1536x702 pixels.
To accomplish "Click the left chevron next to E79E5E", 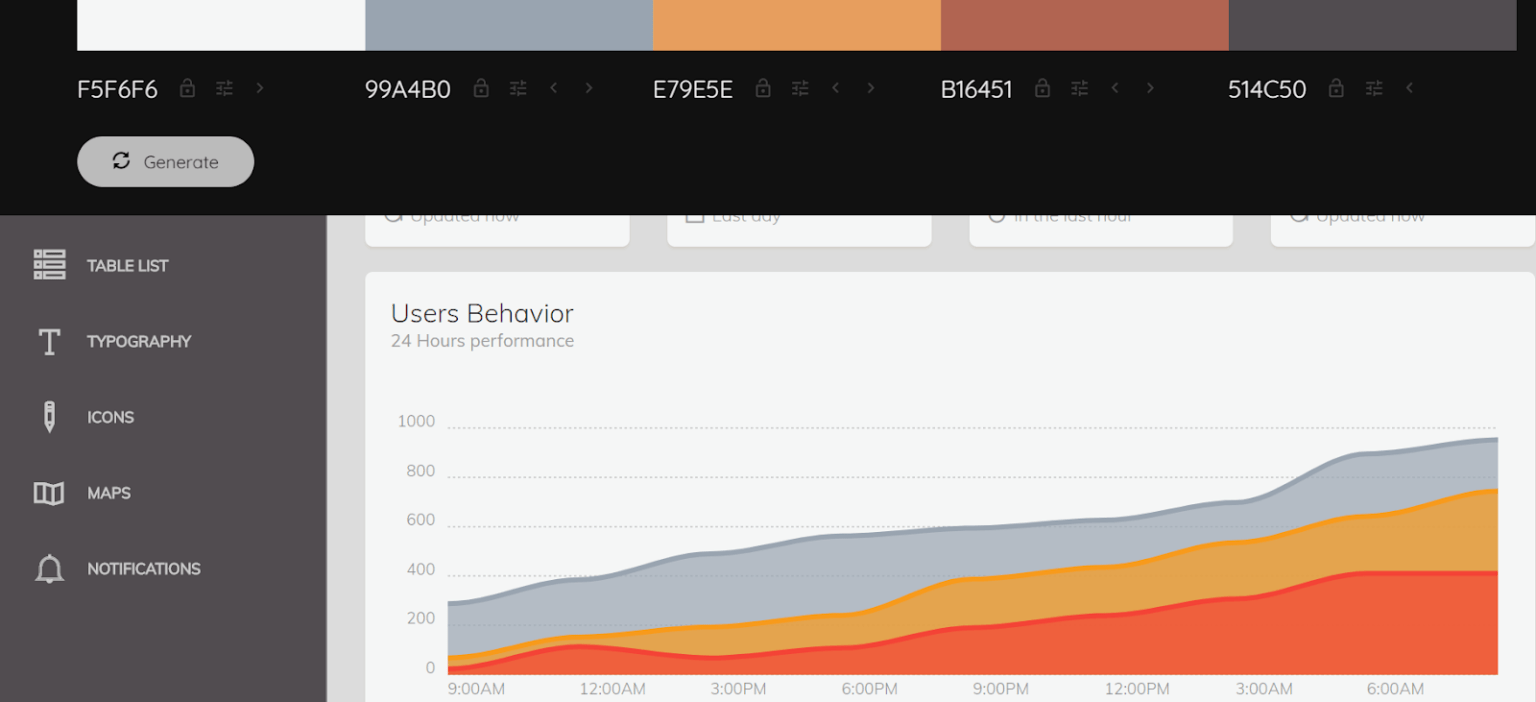I will tap(836, 89).
